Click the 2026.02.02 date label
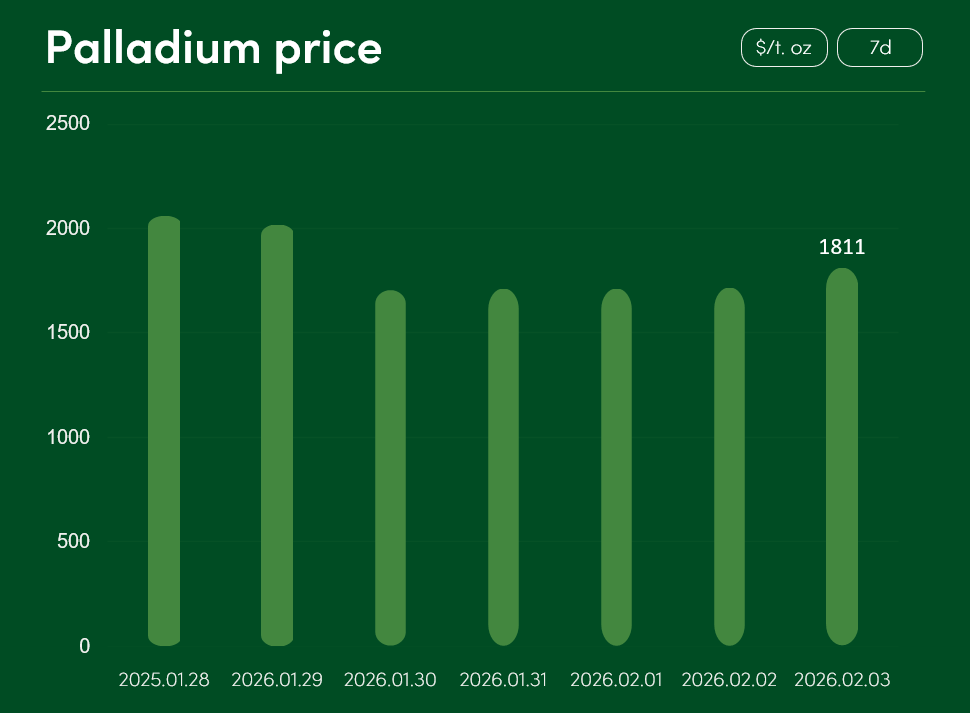This screenshot has width=970, height=713. (729, 680)
